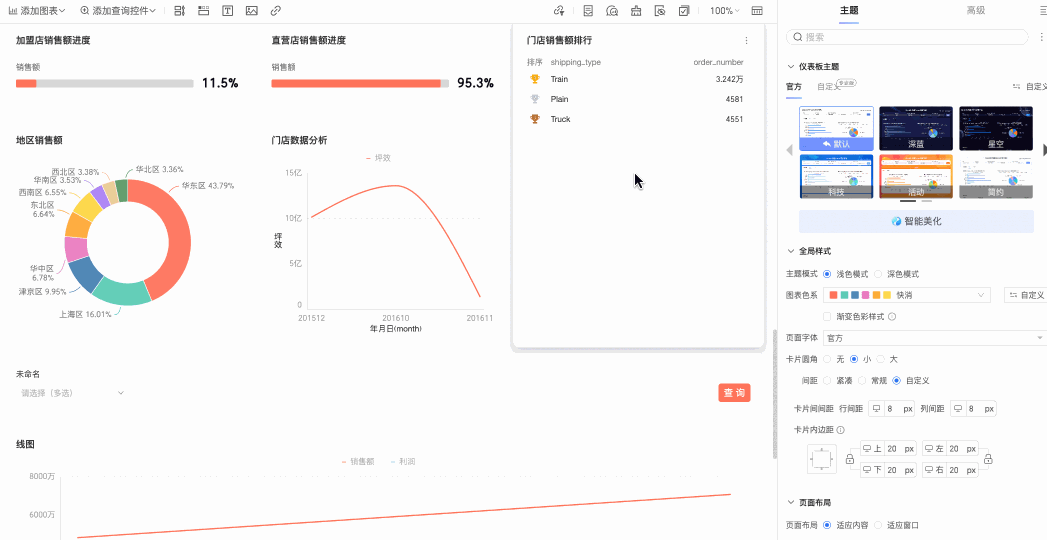The image size is (1047, 540).
Task: Click 自定义 link at right of theme tabs
Action: coord(1030,87)
